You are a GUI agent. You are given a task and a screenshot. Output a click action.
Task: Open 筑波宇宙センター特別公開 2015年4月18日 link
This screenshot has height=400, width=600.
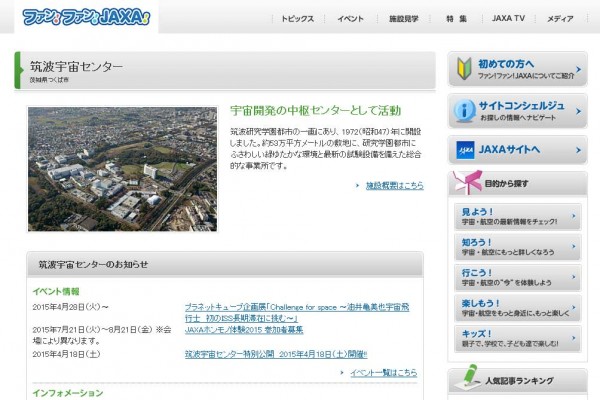click(276, 354)
